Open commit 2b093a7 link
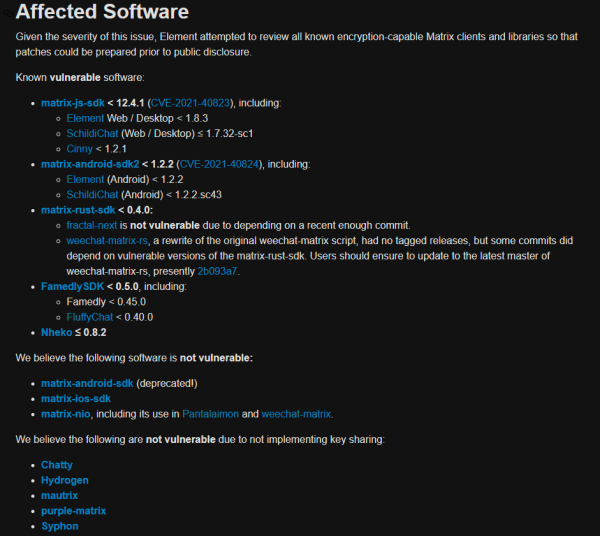The image size is (600, 536). point(219,270)
